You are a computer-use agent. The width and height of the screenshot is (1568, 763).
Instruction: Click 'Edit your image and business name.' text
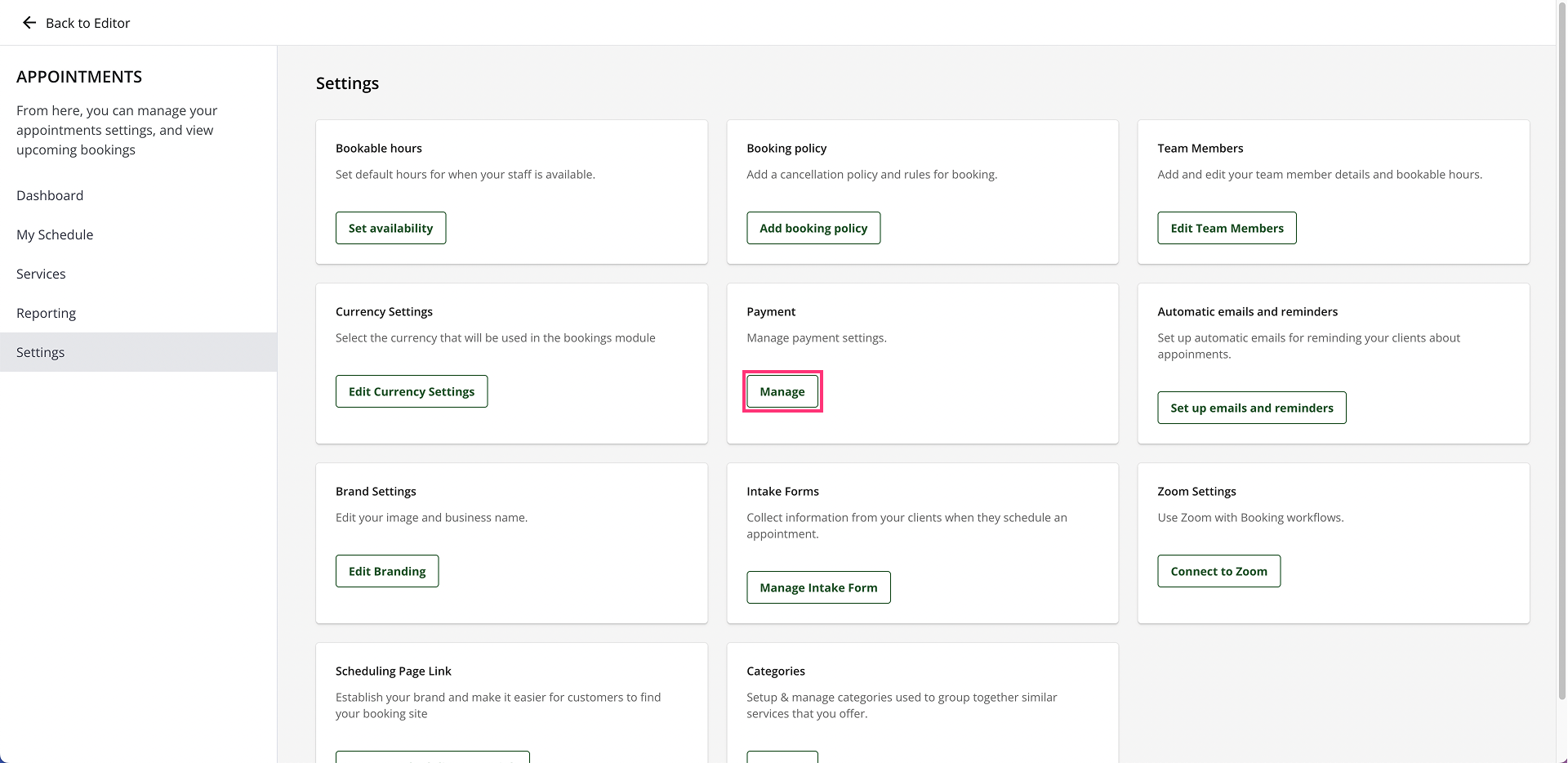(431, 517)
